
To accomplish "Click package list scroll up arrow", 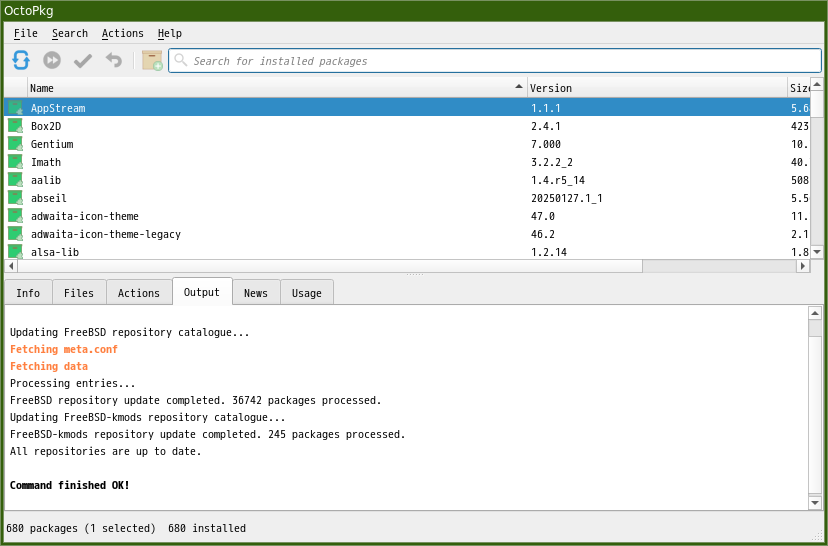I will tap(816, 84).
